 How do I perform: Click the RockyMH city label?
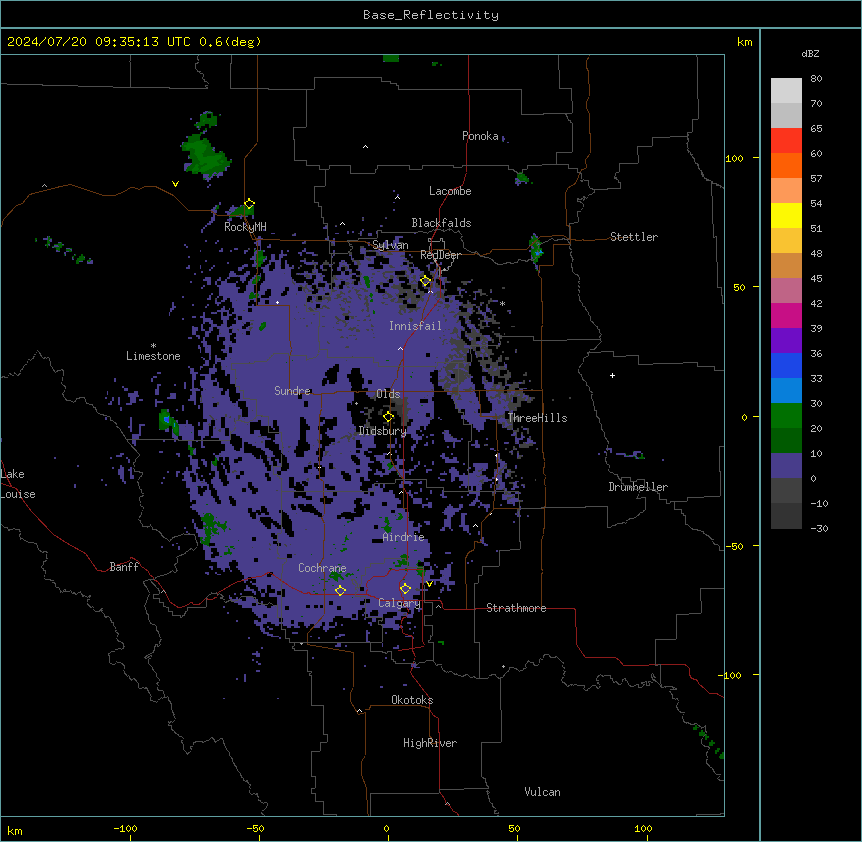pyautogui.click(x=245, y=227)
